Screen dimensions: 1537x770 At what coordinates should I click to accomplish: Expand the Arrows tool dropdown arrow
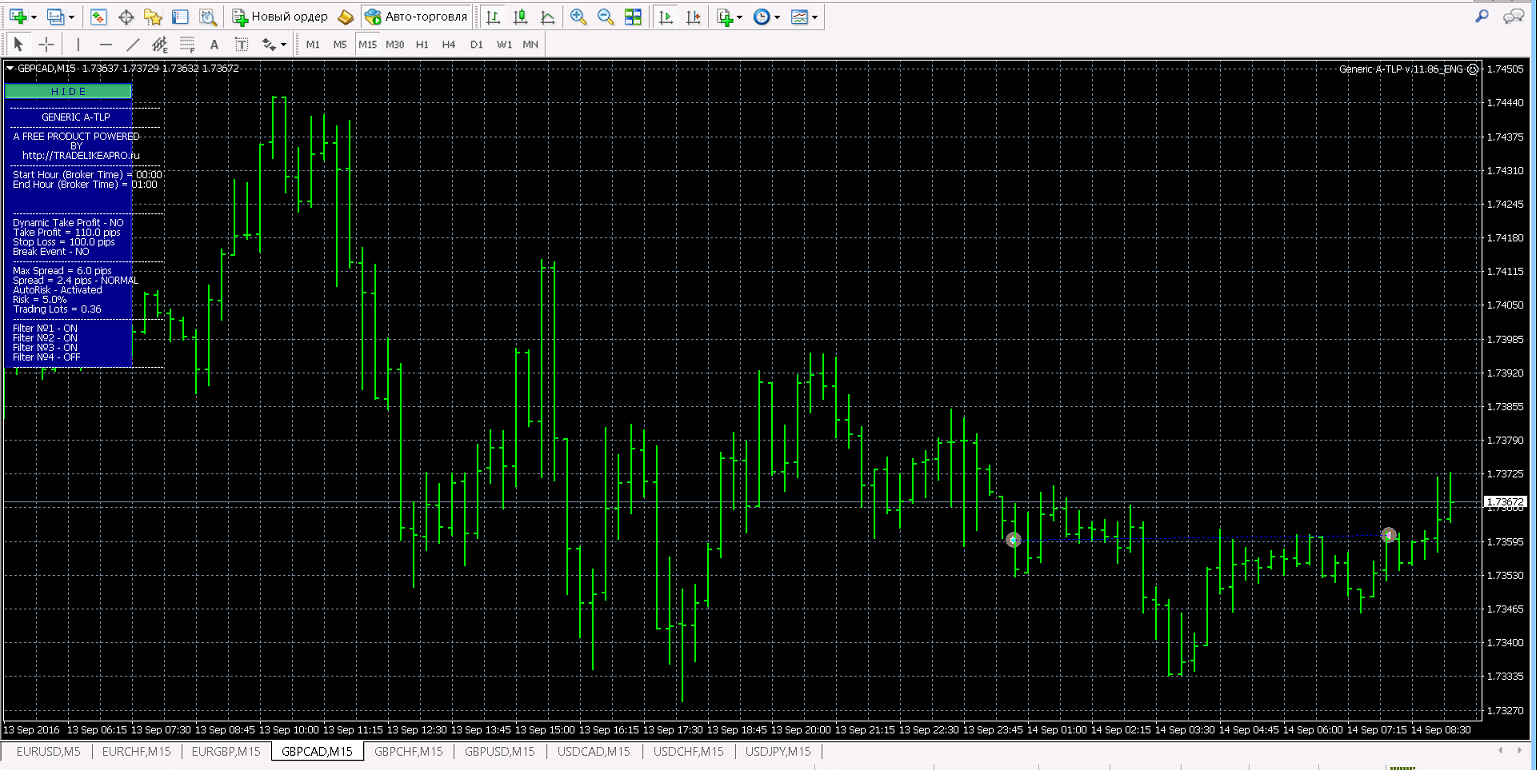point(284,44)
